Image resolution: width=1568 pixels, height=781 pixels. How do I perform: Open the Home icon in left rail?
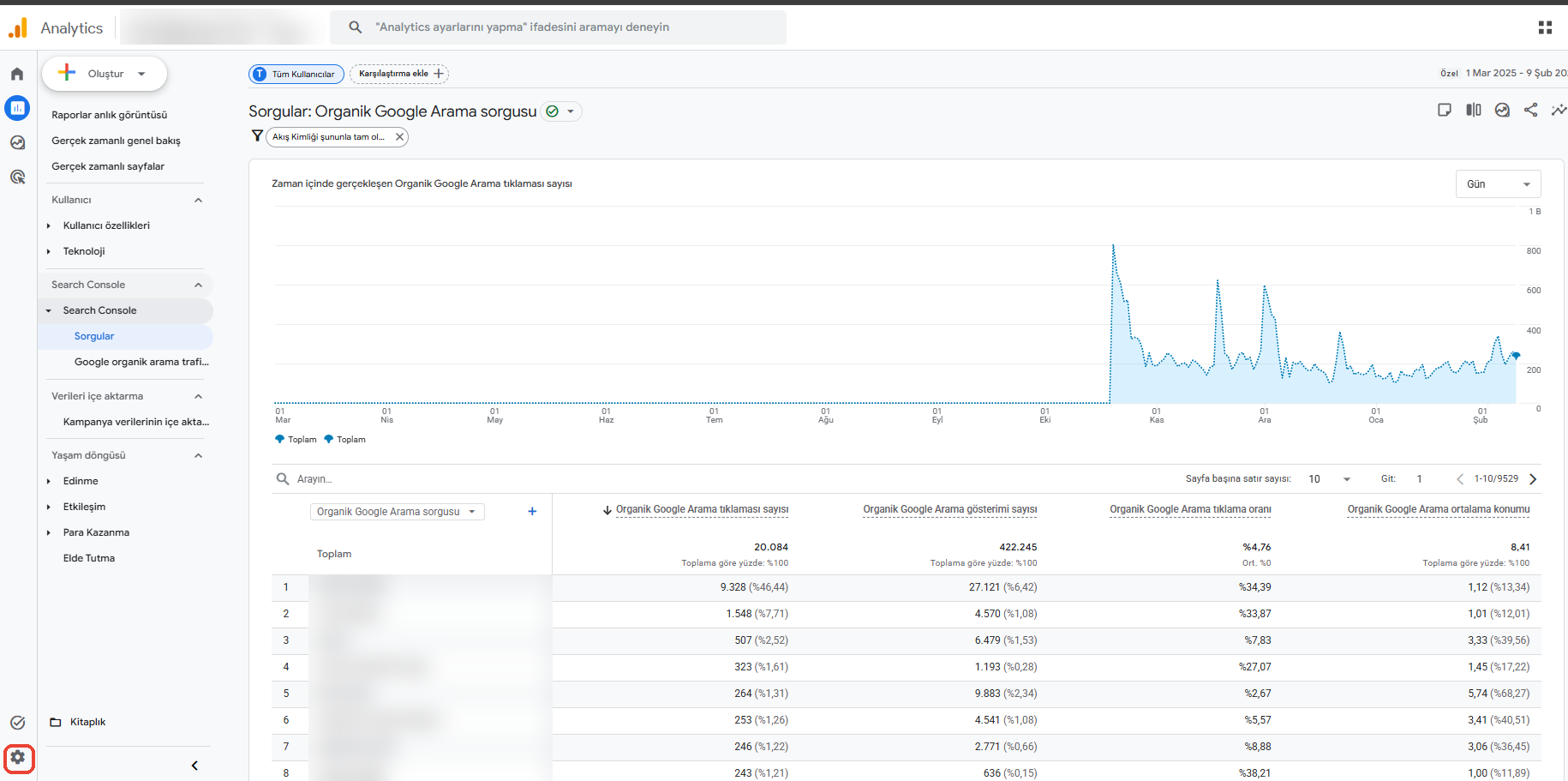coord(17,75)
